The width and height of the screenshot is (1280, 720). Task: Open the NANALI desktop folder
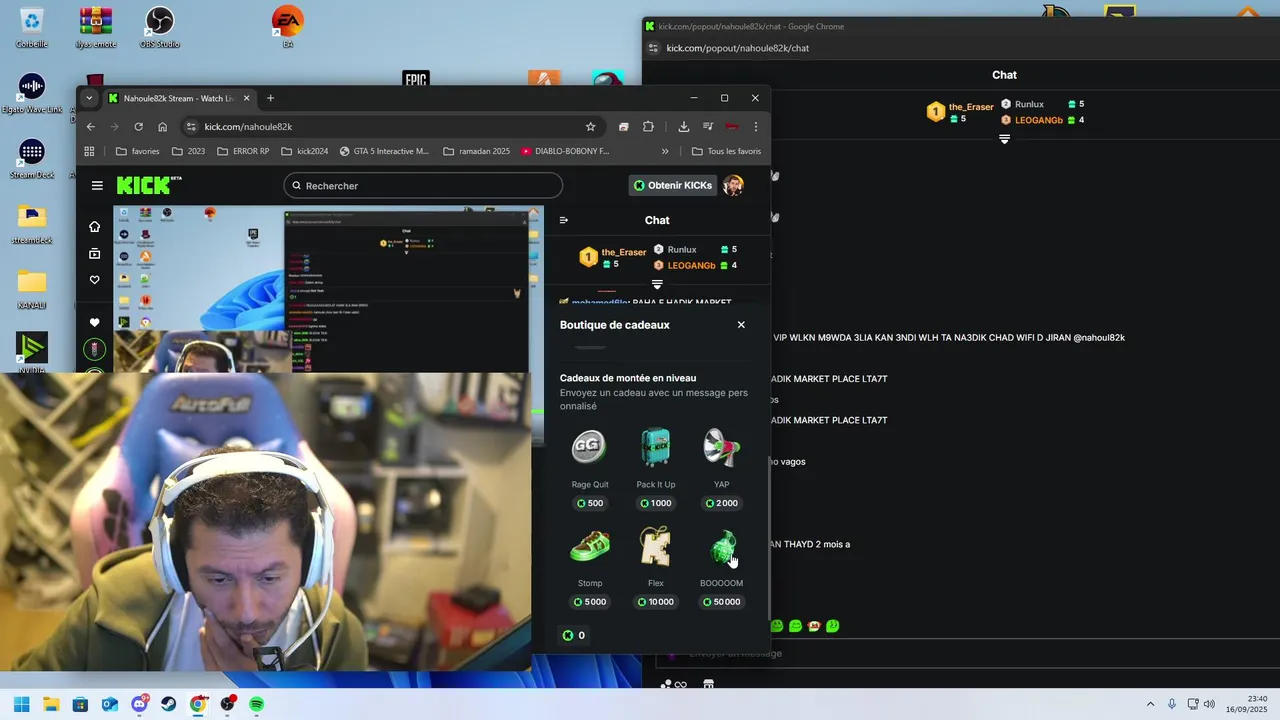32,289
